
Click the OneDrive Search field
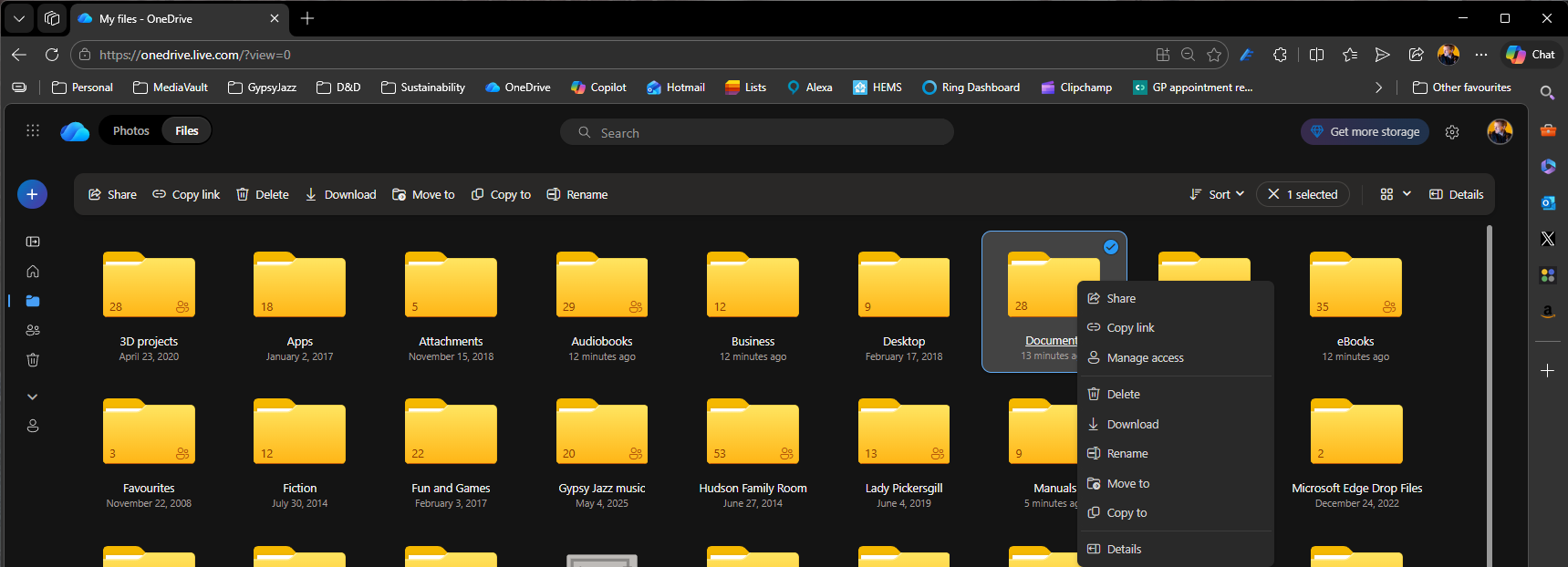pos(757,132)
